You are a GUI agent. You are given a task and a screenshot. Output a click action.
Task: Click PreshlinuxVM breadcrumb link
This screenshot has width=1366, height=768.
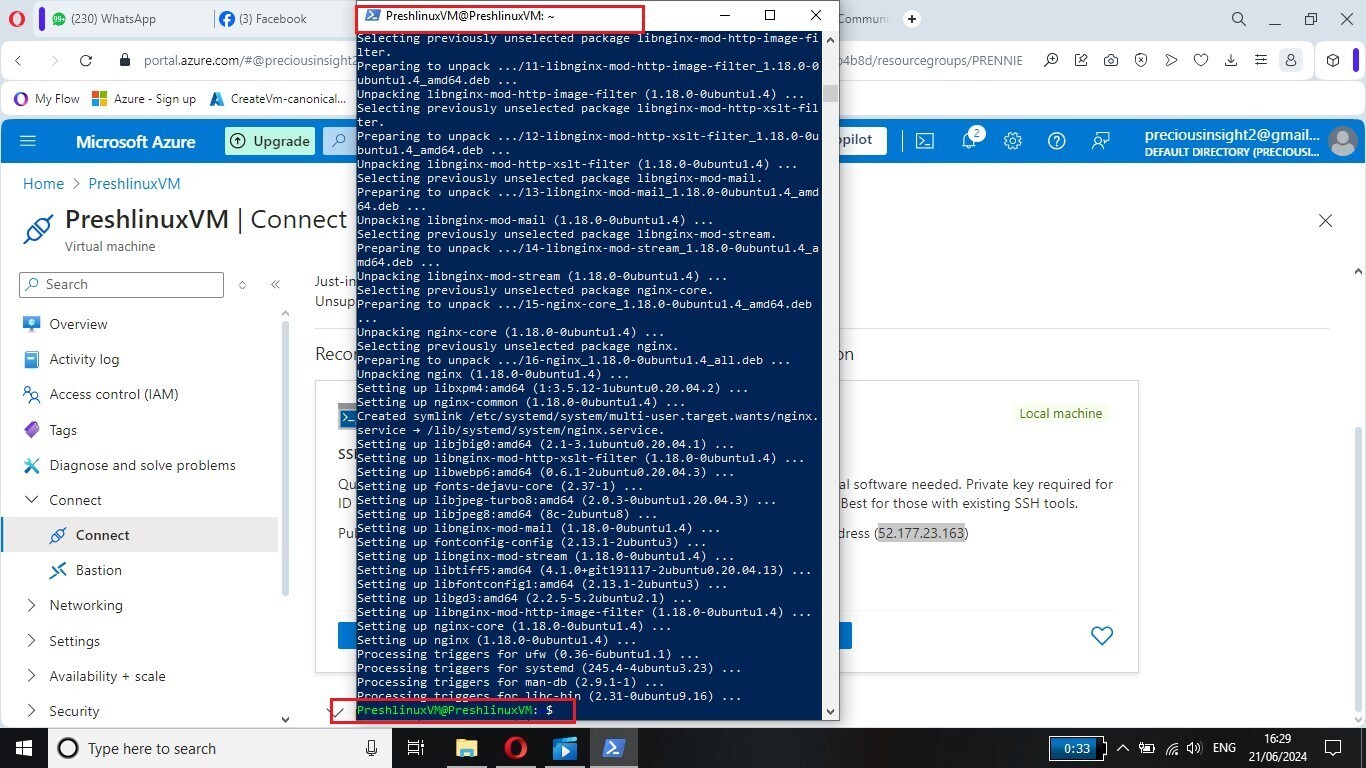coord(134,184)
